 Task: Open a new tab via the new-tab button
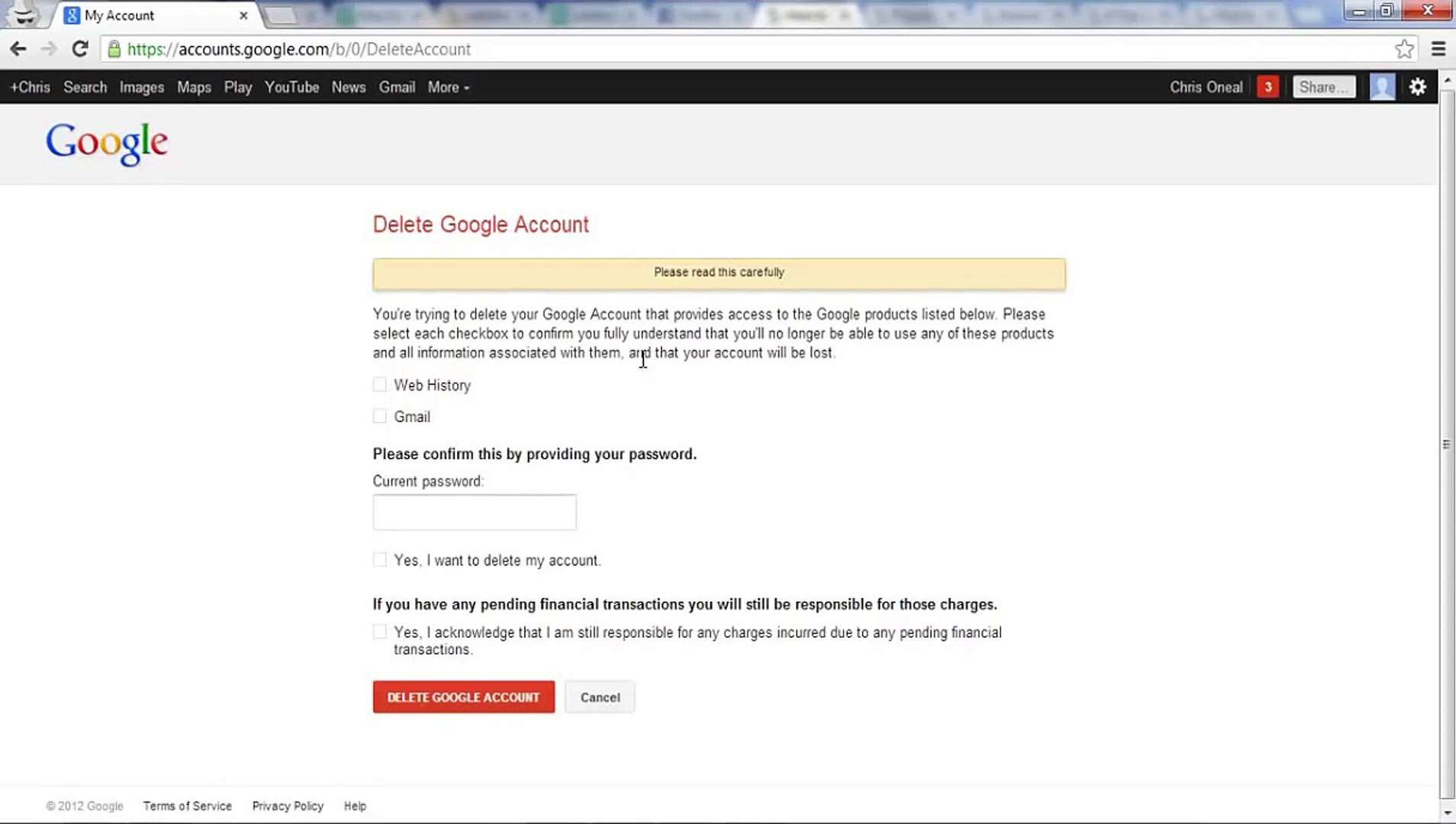280,16
